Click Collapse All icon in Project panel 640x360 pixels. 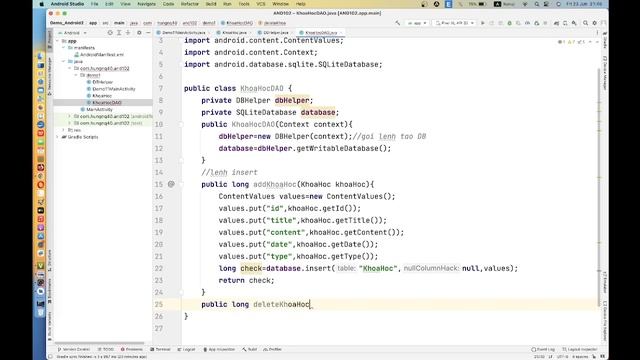[x=128, y=33]
